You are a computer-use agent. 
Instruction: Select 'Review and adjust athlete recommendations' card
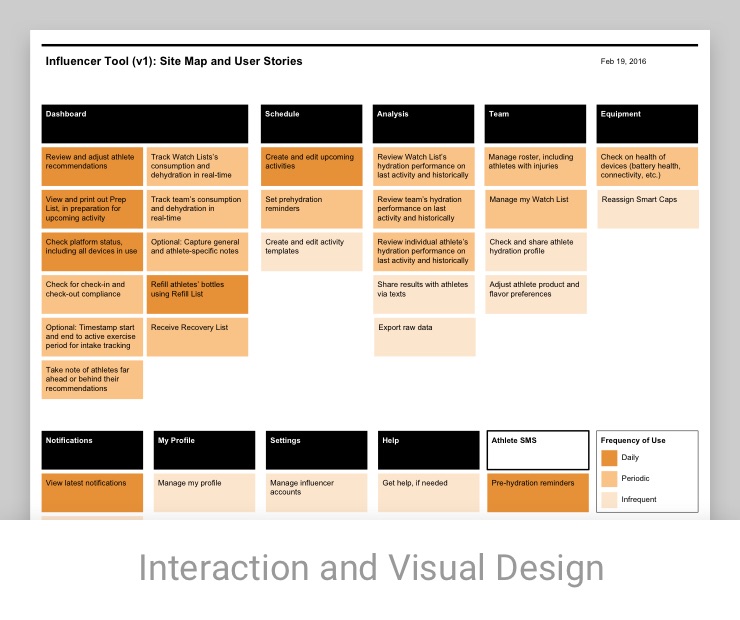coord(92,167)
